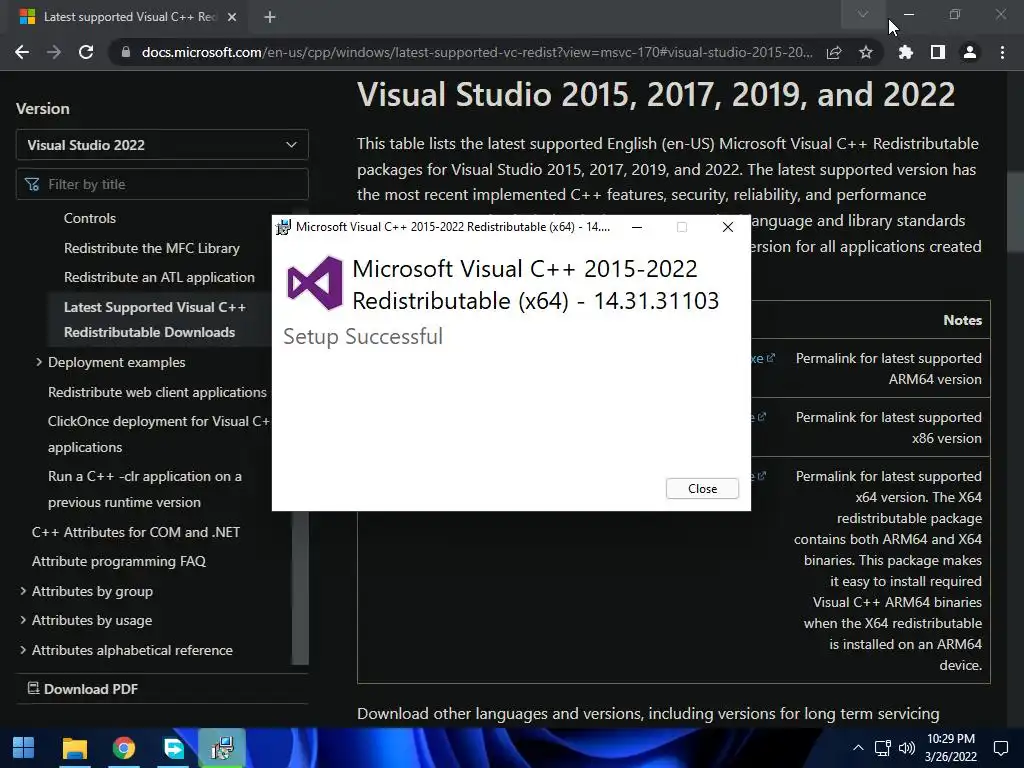
Task: Click the ARM64 download link by its external icon
Action: (771, 358)
